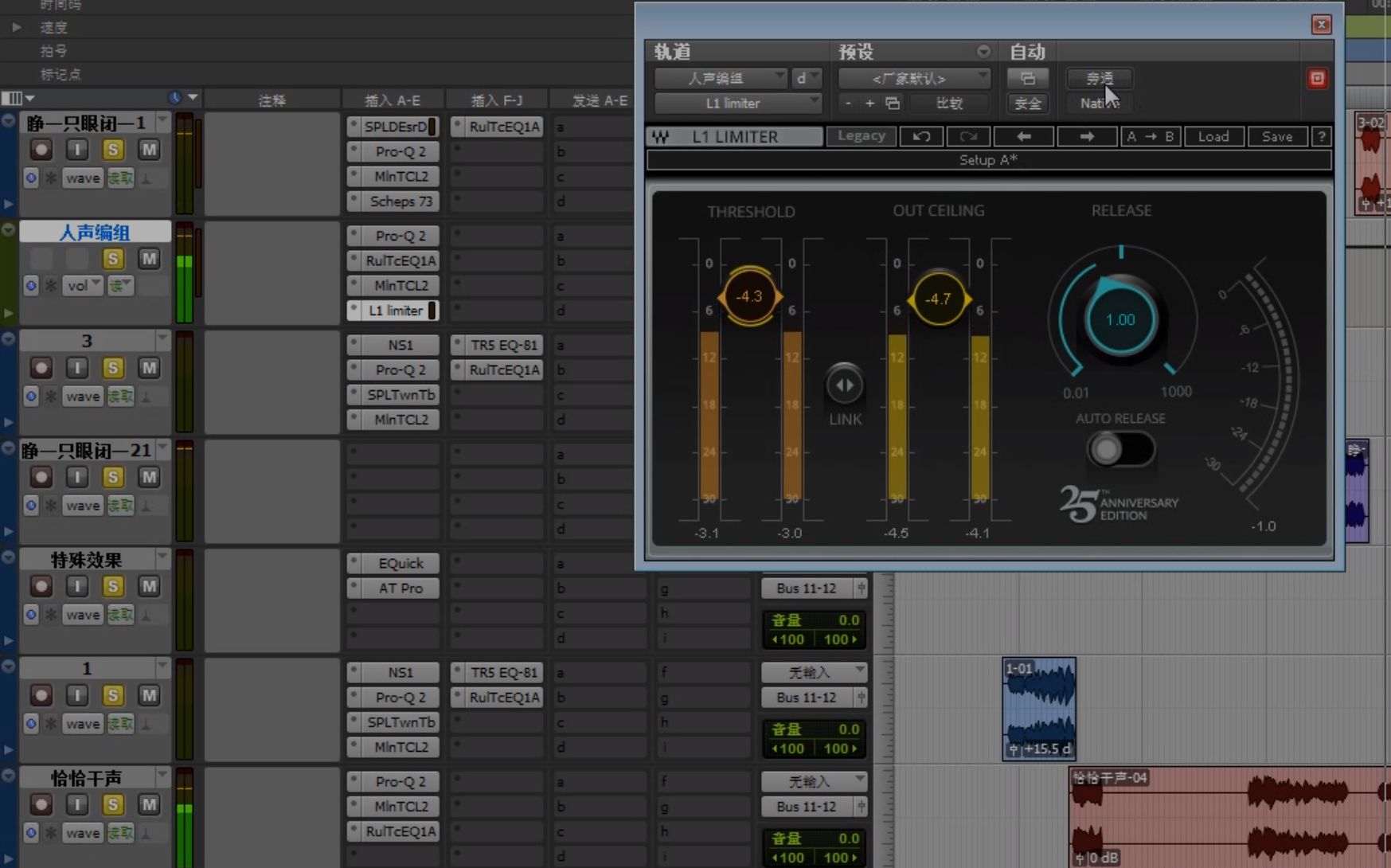This screenshot has height=868, width=1391.
Task: Open the Pro-Q 2 insert on track 3
Action: click(x=399, y=369)
